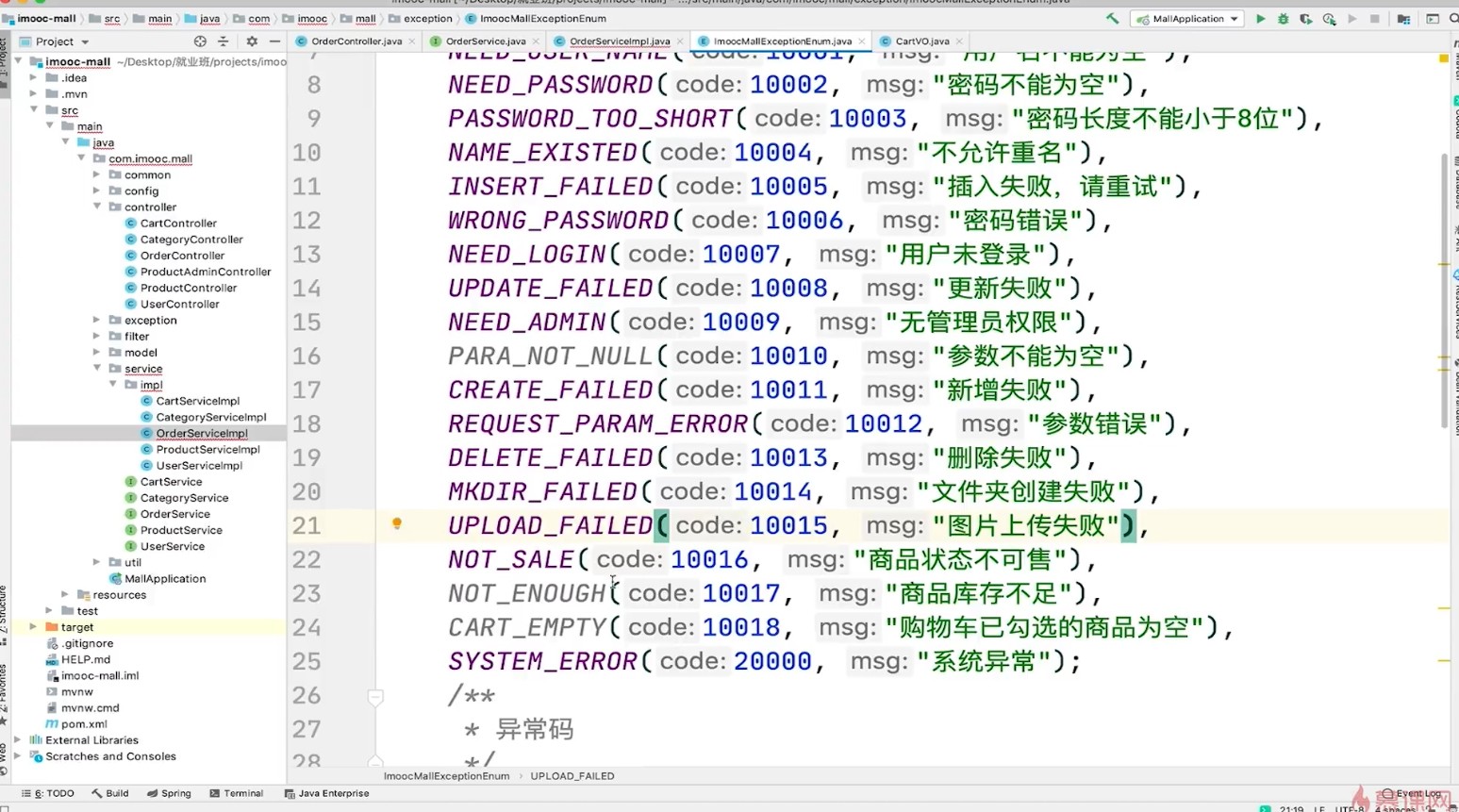The height and width of the screenshot is (812, 1459).
Task: Click the fold marker at line 26
Action: (375, 696)
